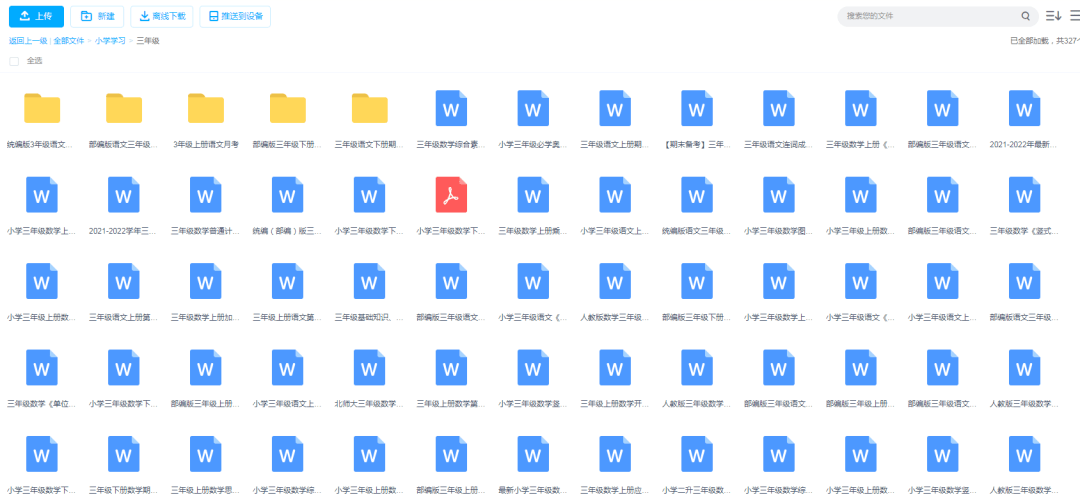Select Word file 三年级语文上册第...
This screenshot has height=500, width=1080.
124,281
